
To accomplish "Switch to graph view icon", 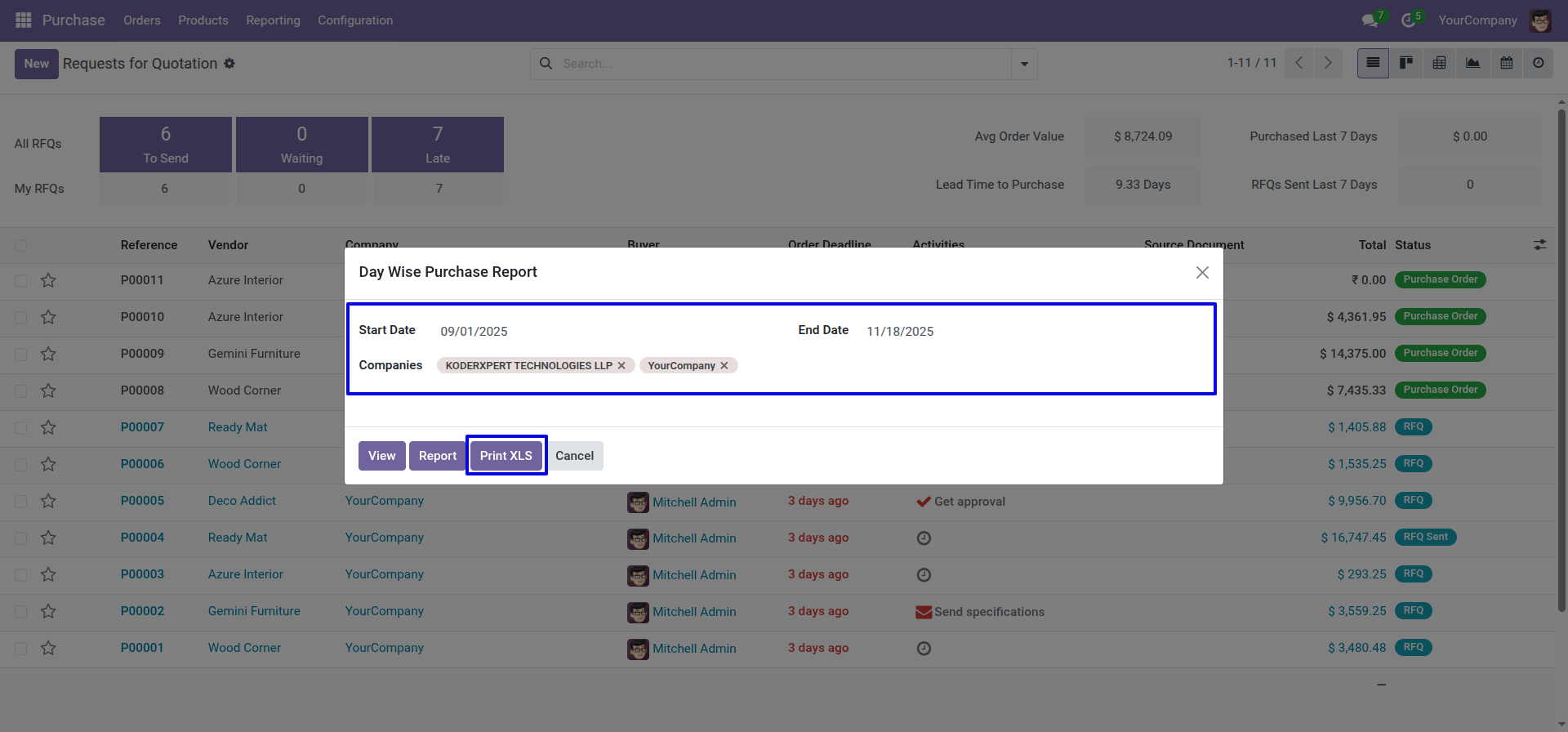I will click(x=1473, y=63).
